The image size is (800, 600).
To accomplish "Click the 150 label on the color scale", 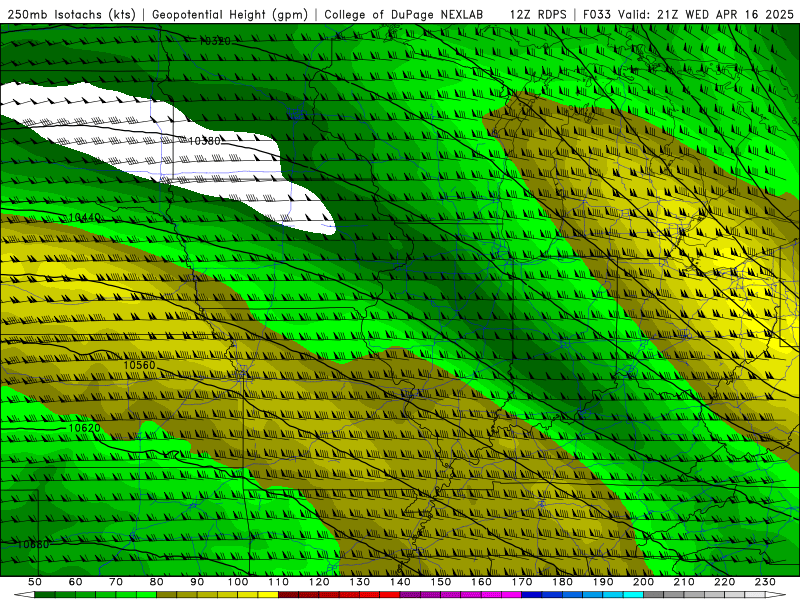I will (x=441, y=582).
